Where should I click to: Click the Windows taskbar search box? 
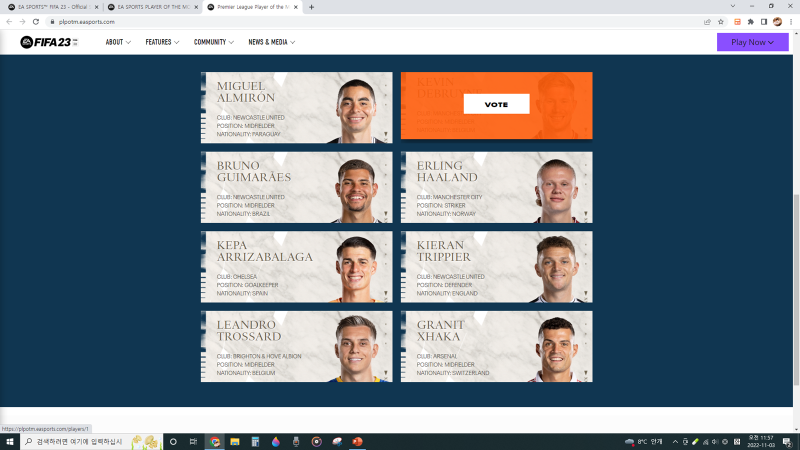click(92, 442)
